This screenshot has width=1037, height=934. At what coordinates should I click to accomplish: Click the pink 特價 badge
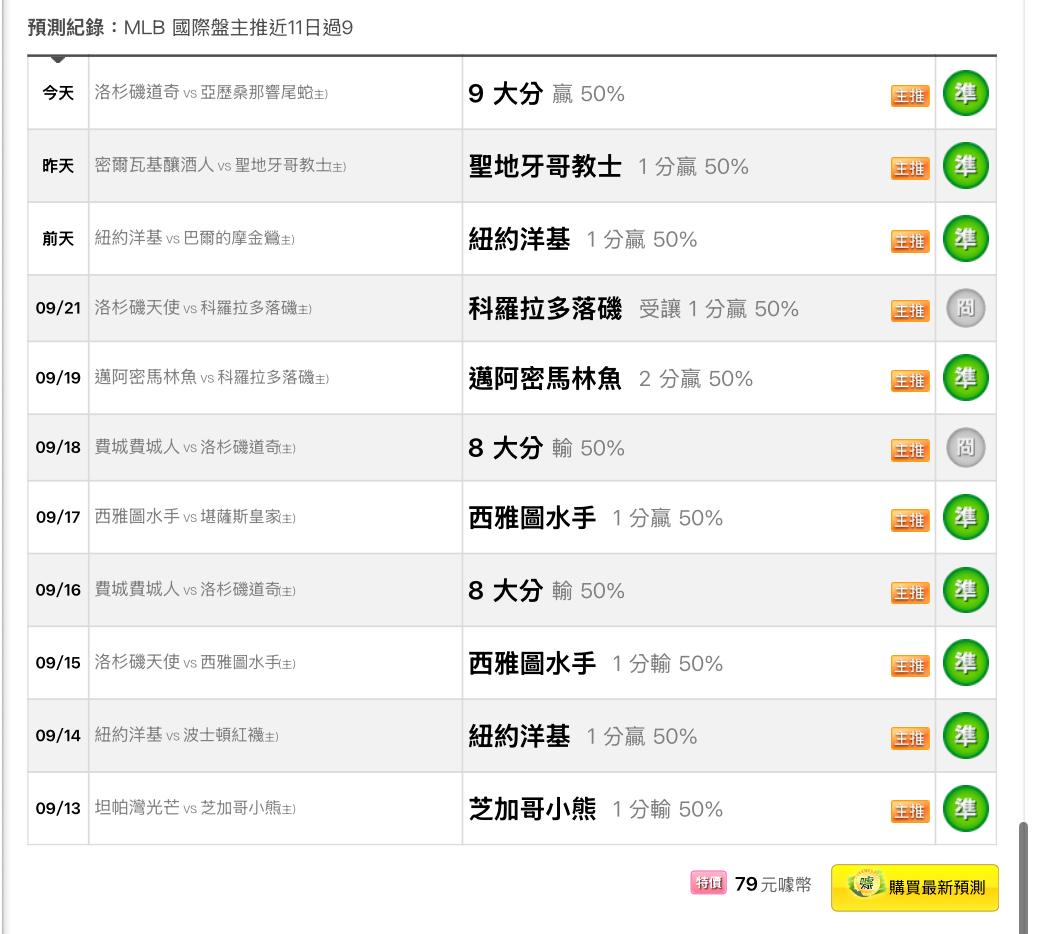pos(708,882)
